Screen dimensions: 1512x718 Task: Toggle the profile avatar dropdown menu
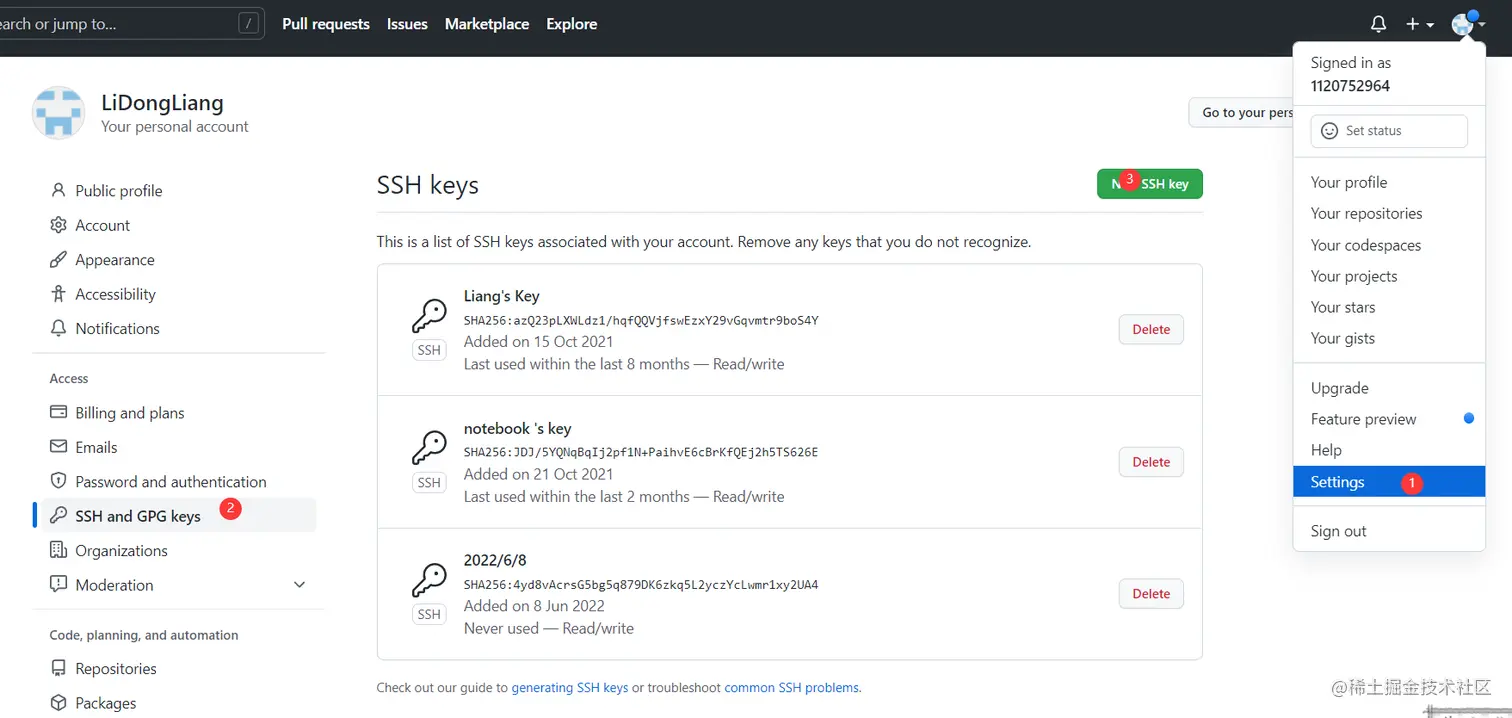1467,24
